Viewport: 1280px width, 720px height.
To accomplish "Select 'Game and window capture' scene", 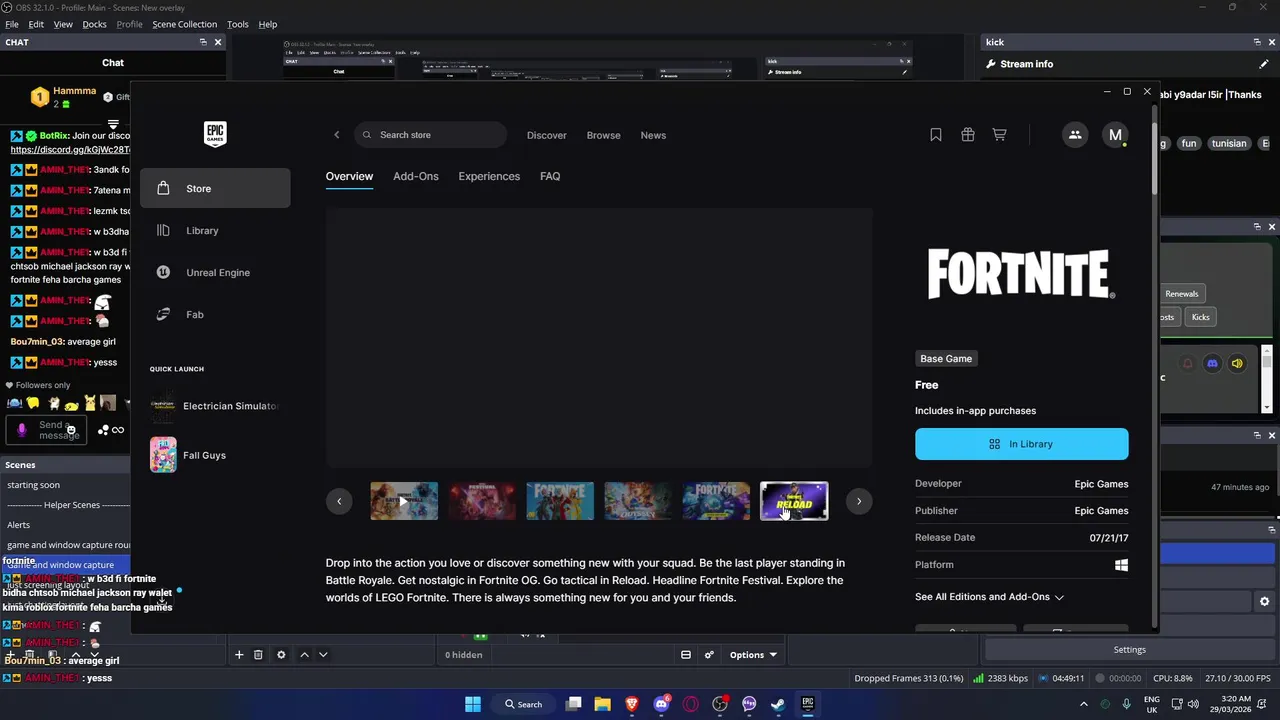I will [65, 565].
